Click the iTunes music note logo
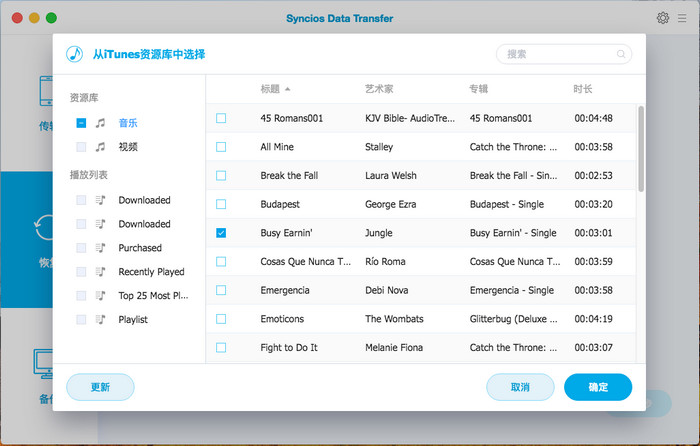Image resolution: width=700 pixels, height=446 pixels. 75,54
